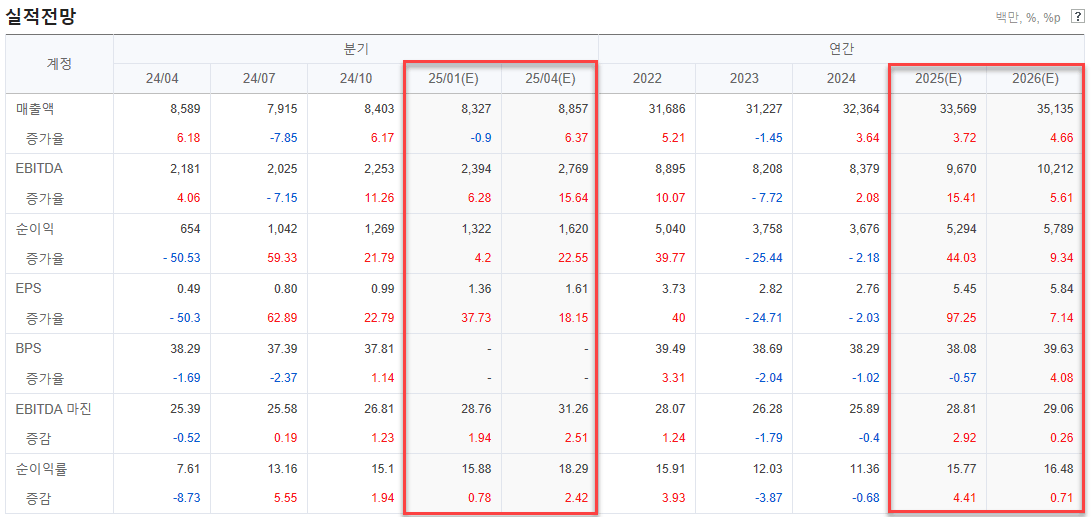The height and width of the screenshot is (517, 1091).
Task: Click EBITDA 마진 value 31.26
Action: point(575,408)
